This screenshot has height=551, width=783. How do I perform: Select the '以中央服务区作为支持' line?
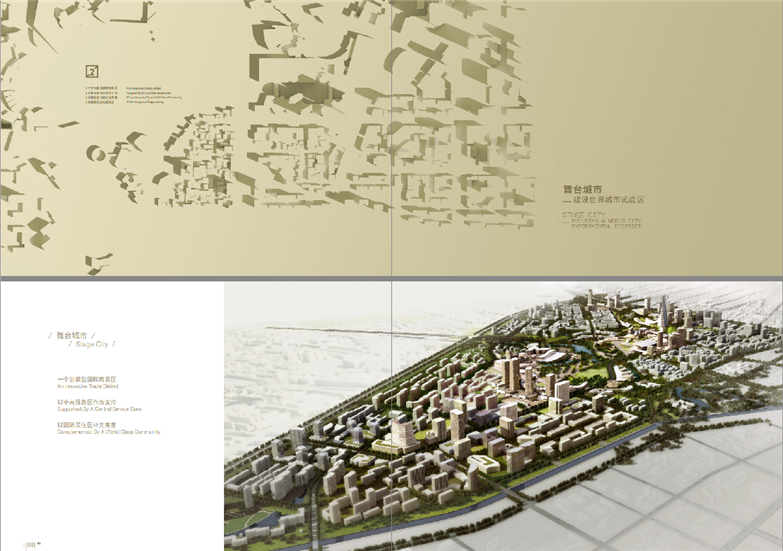(86, 402)
